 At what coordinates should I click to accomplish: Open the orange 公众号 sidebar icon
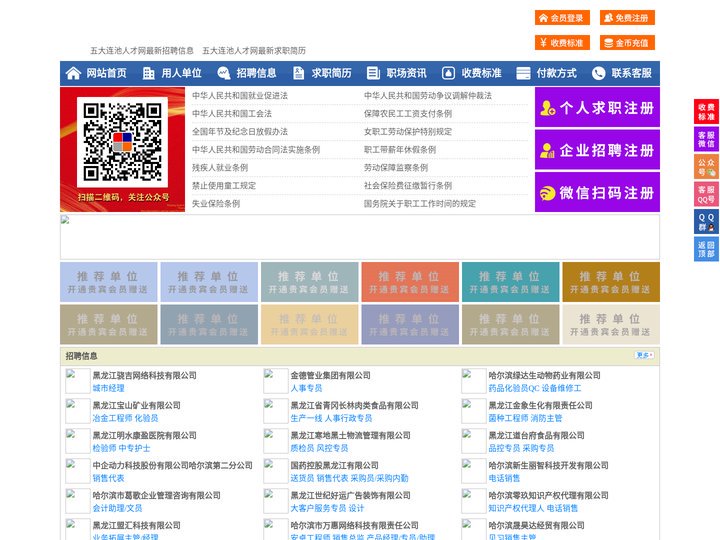pos(706,166)
